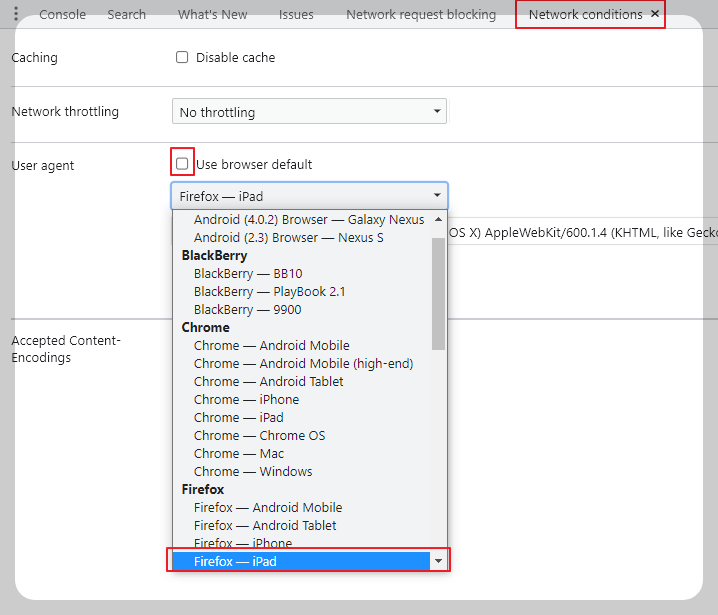Select the Network conditions tab

585,15
